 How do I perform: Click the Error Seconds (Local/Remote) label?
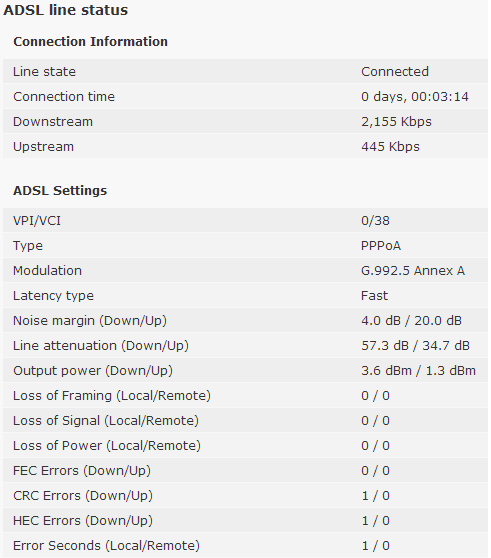coord(106,546)
